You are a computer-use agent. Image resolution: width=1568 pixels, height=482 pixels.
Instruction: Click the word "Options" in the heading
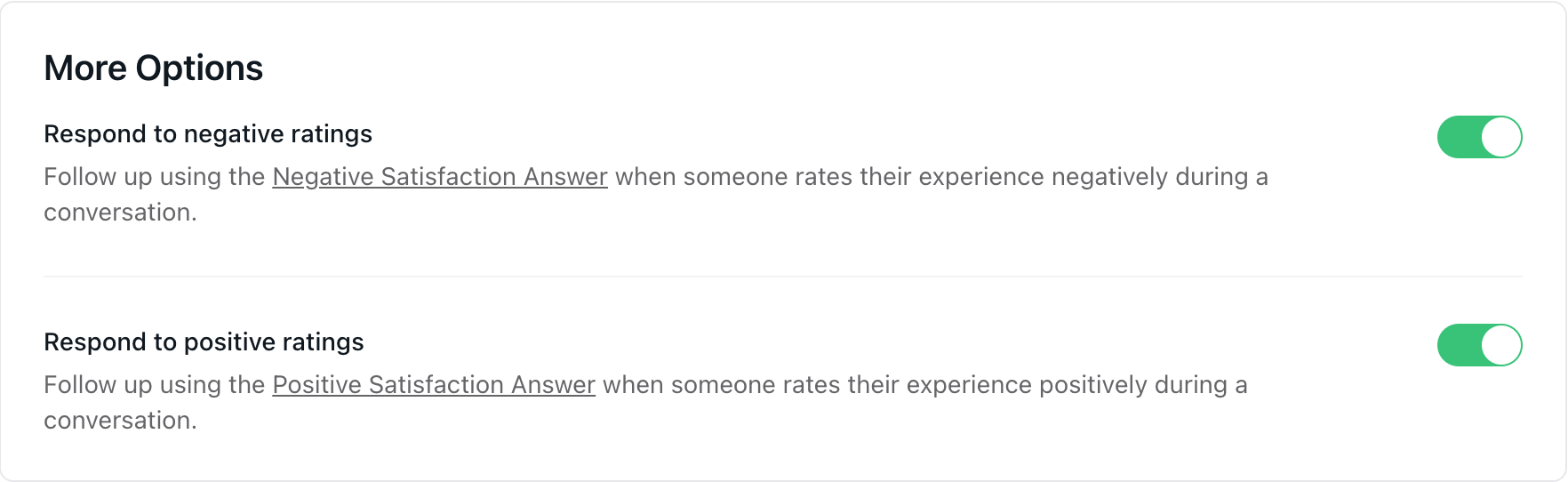tap(199, 68)
